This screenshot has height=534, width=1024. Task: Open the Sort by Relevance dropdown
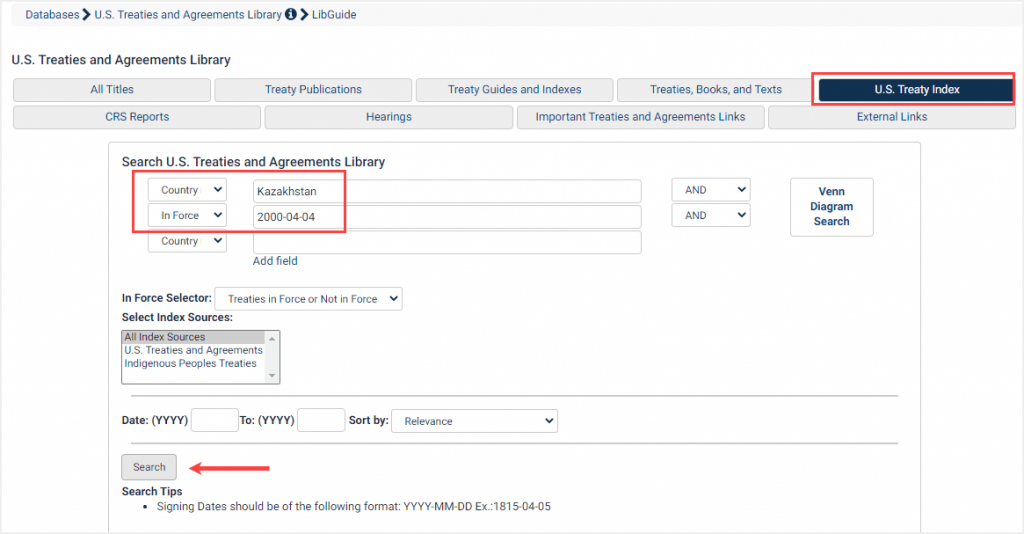point(474,421)
